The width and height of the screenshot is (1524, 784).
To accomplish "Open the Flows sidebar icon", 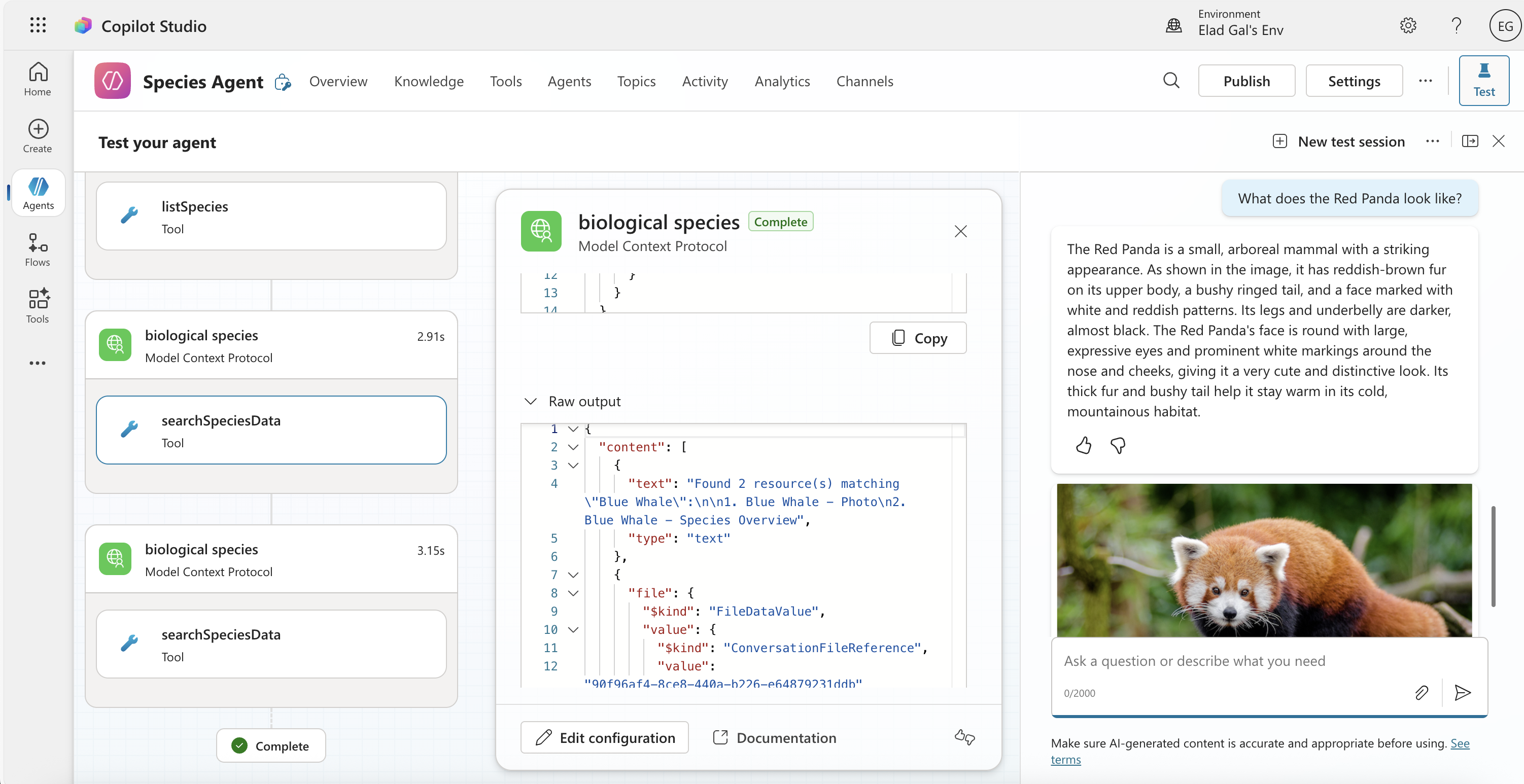I will (37, 250).
